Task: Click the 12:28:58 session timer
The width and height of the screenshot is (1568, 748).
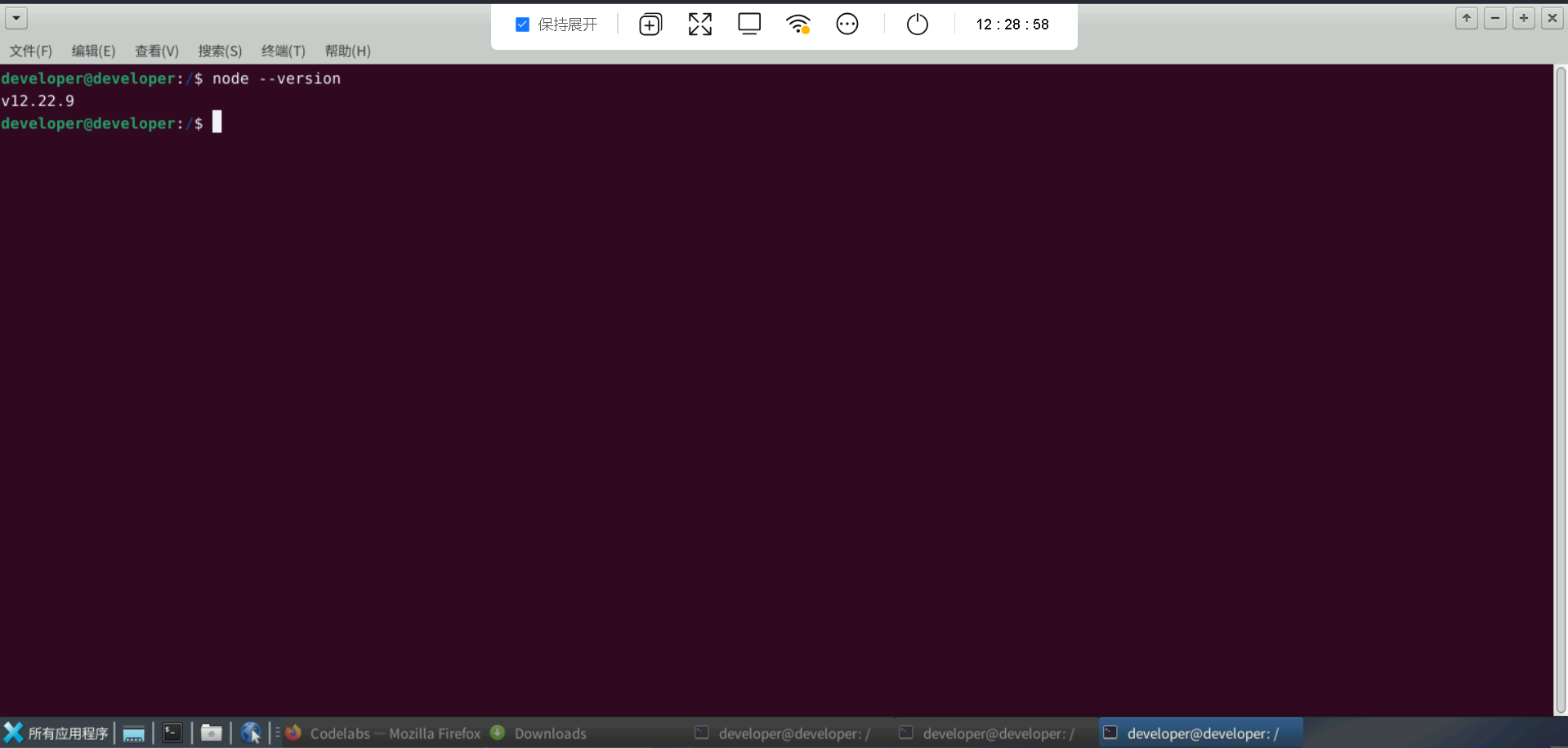Action: point(1012,25)
